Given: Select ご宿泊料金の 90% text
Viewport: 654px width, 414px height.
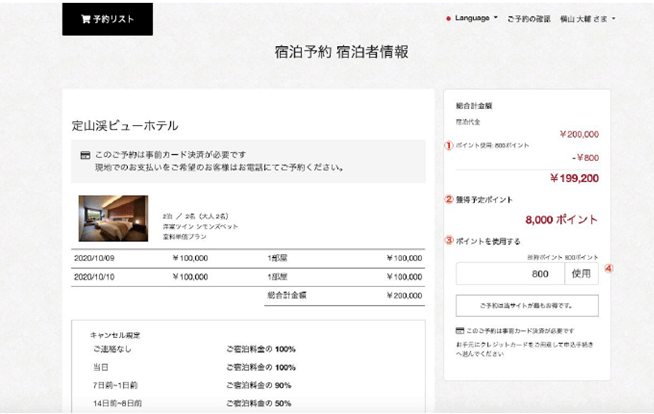Looking at the screenshot, I should coord(259,385).
